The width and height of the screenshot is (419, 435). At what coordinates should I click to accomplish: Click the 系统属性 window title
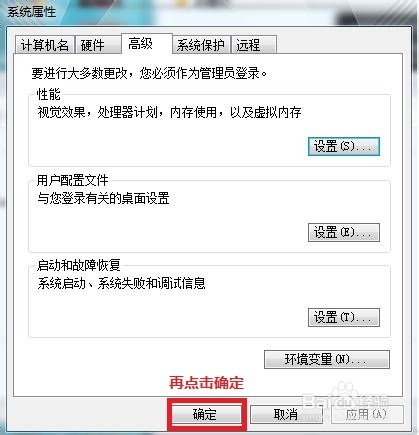pos(31,12)
